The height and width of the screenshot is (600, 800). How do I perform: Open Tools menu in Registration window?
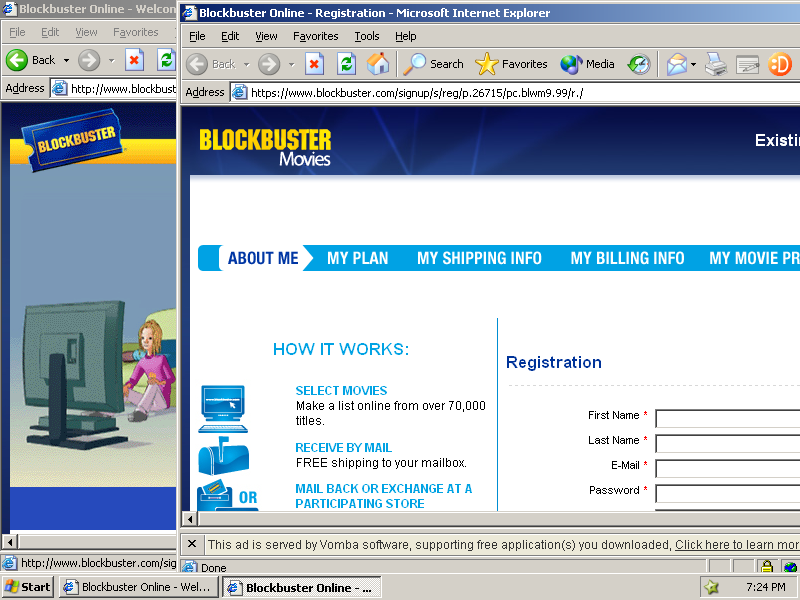(x=367, y=36)
